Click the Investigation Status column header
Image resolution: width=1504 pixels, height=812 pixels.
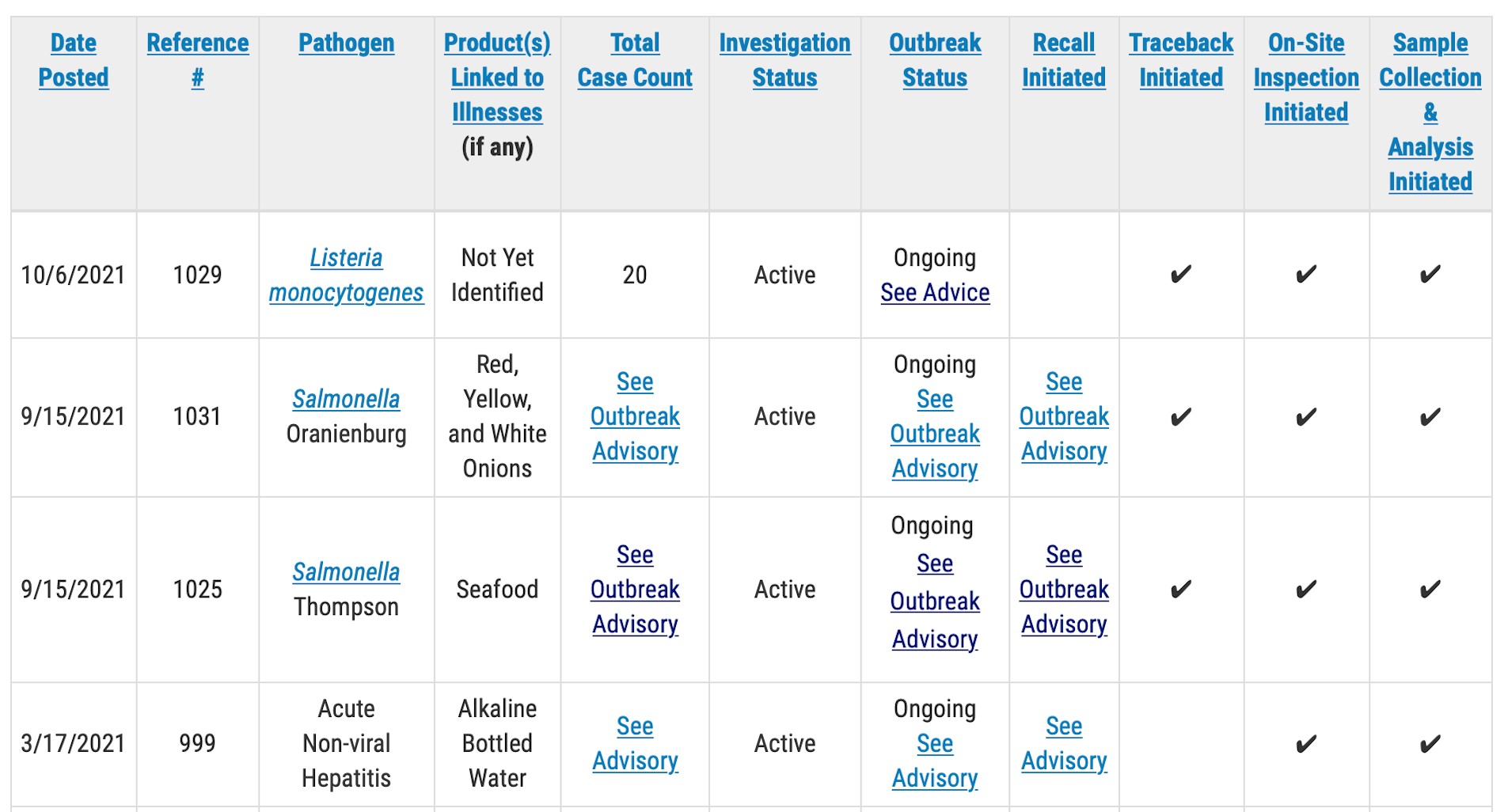pos(784,60)
